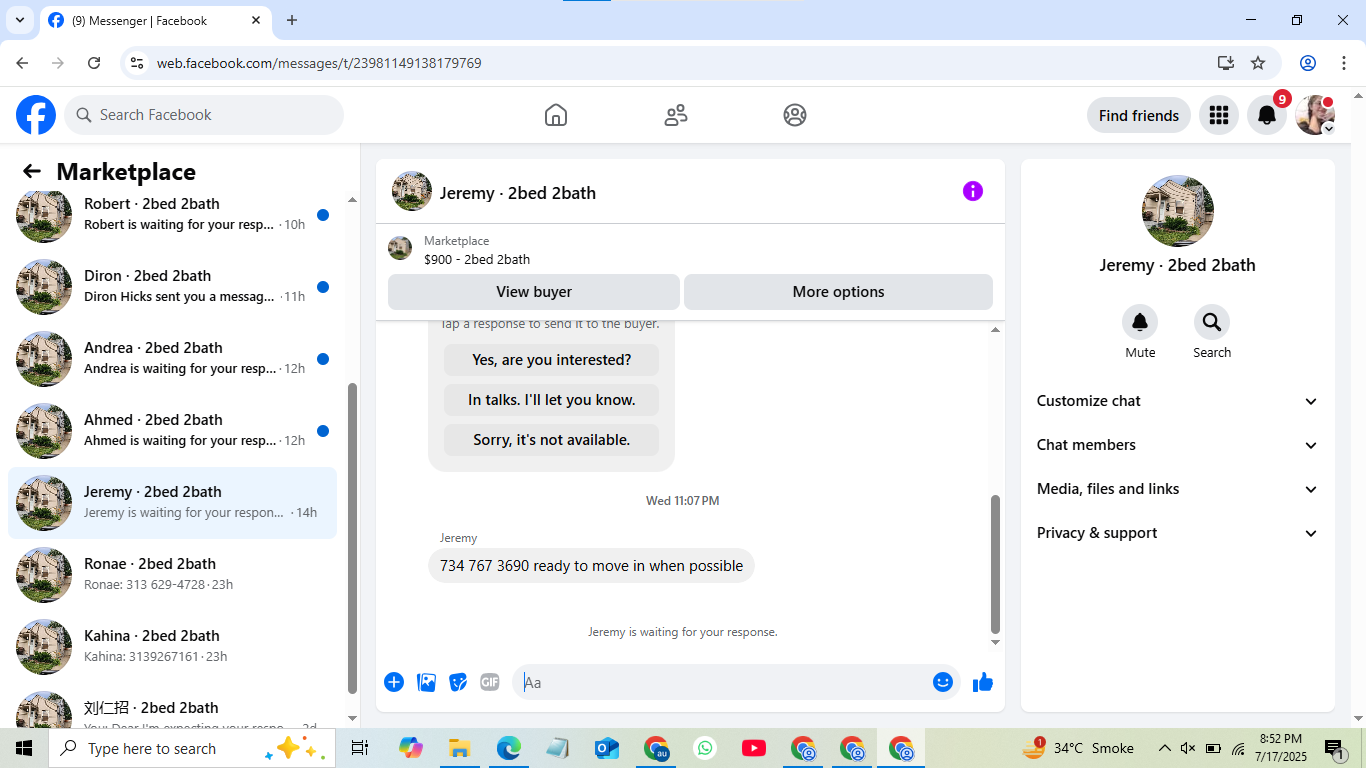Open the Jeremy listing thumbnail in chat header
Viewport: 1366px width, 768px height.
(412, 191)
